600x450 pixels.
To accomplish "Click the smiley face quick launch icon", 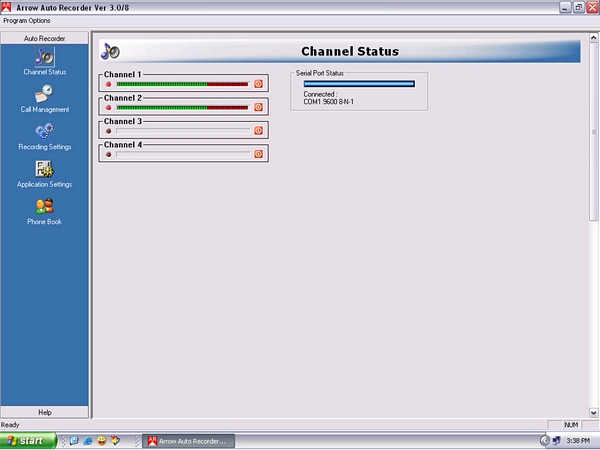I will [101, 441].
